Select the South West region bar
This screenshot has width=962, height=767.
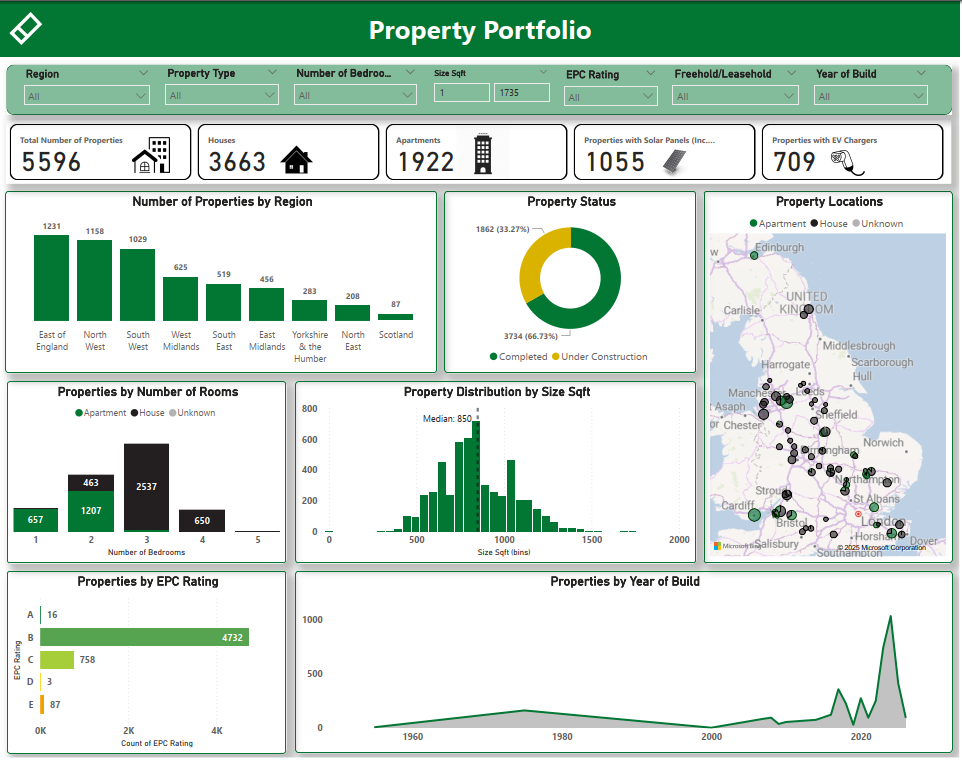point(137,285)
